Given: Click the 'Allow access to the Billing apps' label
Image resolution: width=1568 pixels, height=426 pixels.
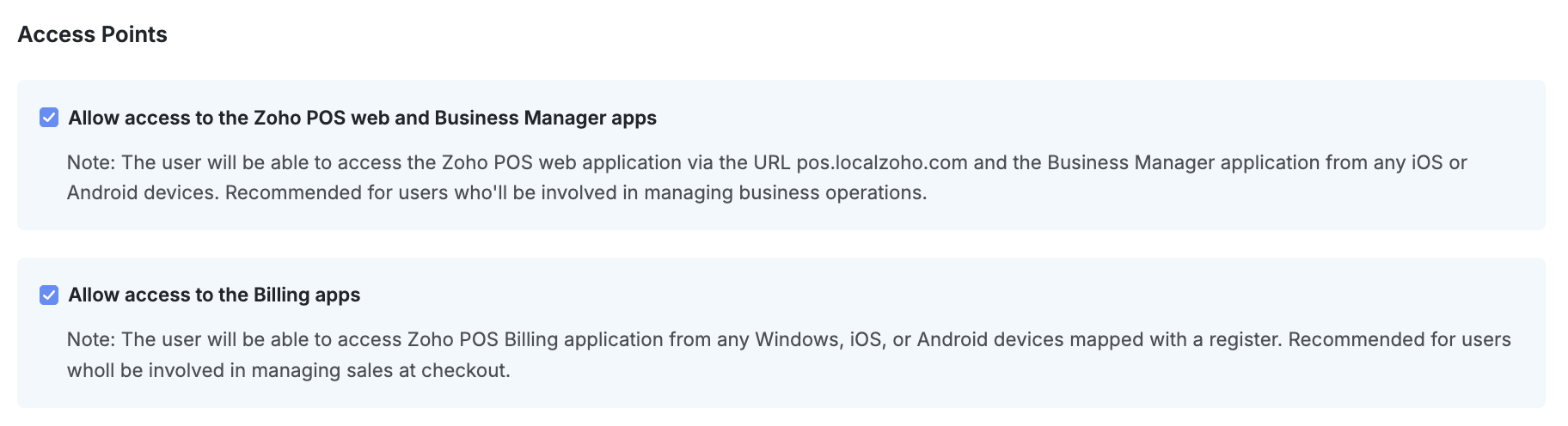Looking at the screenshot, I should (x=214, y=295).
